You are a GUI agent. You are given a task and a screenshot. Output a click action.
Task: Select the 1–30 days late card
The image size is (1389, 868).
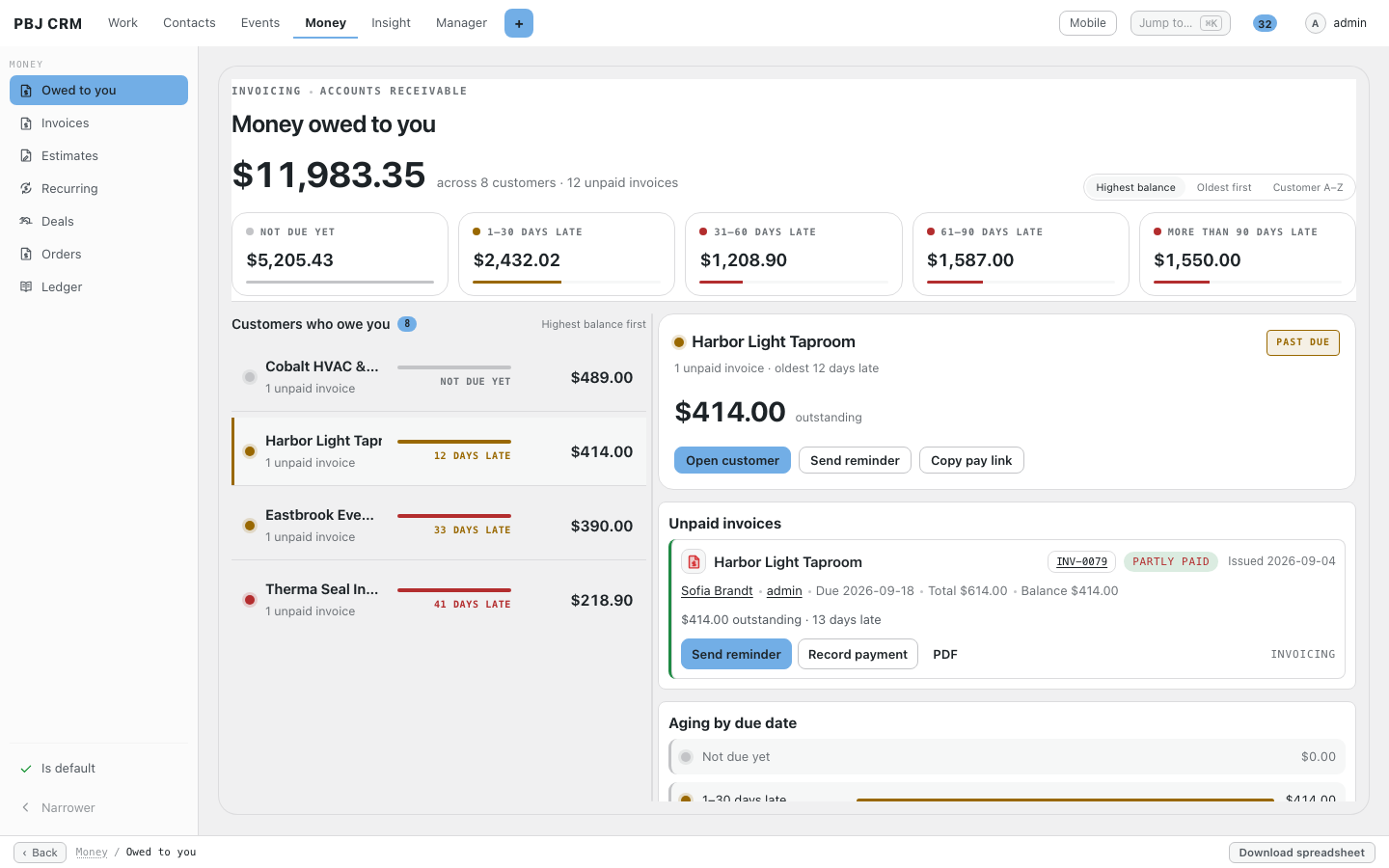[566, 254]
